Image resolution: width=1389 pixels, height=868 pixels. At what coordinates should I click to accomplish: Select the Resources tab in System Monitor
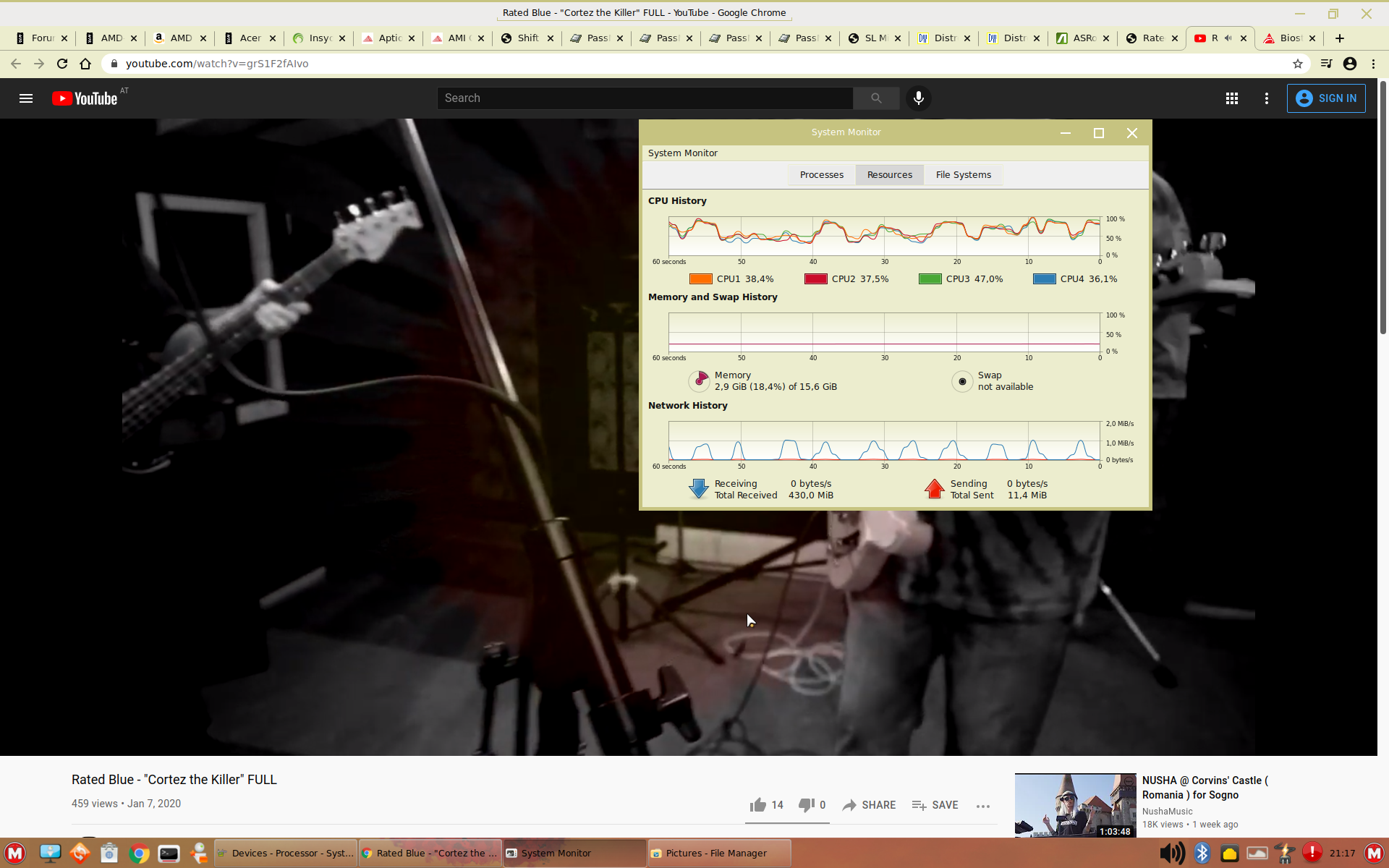(x=890, y=175)
